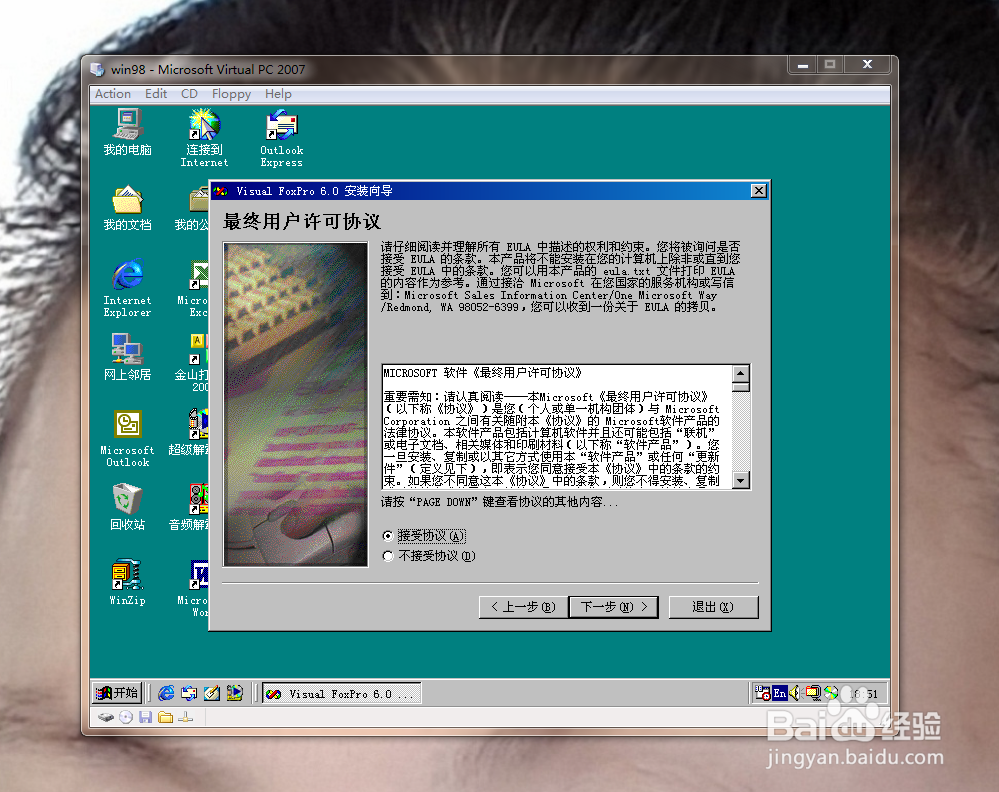Click the display monitor tray icon

point(813,693)
